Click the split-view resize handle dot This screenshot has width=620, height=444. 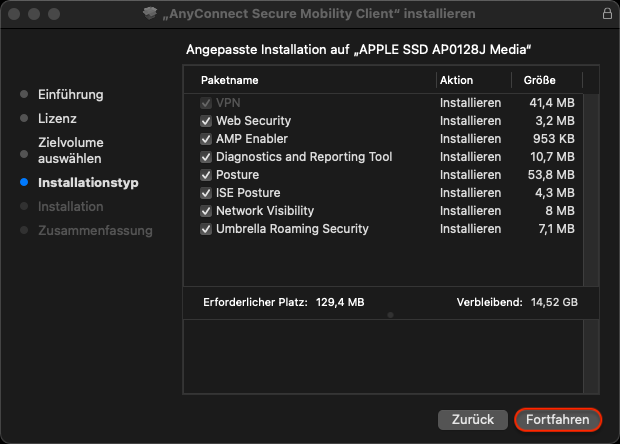(x=390, y=315)
